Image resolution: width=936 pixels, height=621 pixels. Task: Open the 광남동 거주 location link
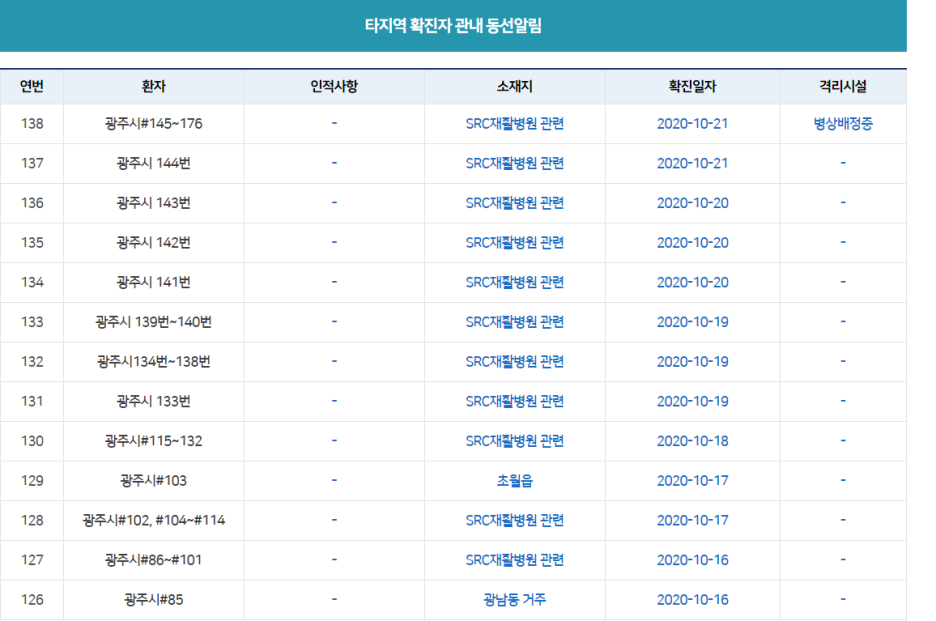click(515, 600)
